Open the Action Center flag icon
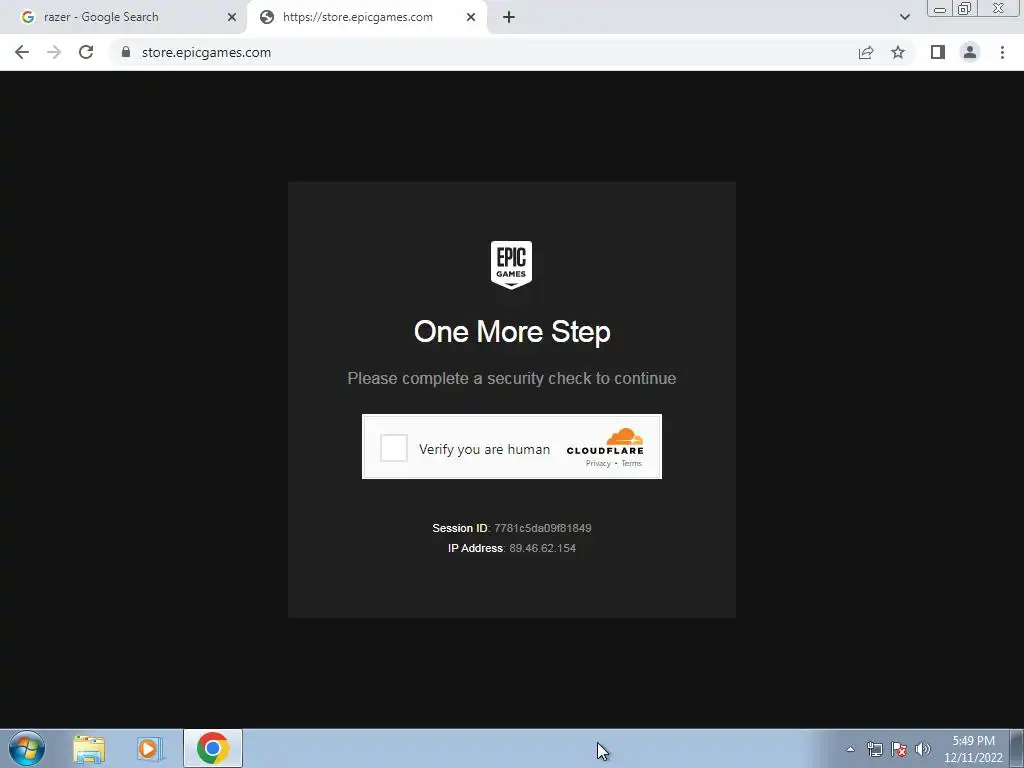 (899, 749)
